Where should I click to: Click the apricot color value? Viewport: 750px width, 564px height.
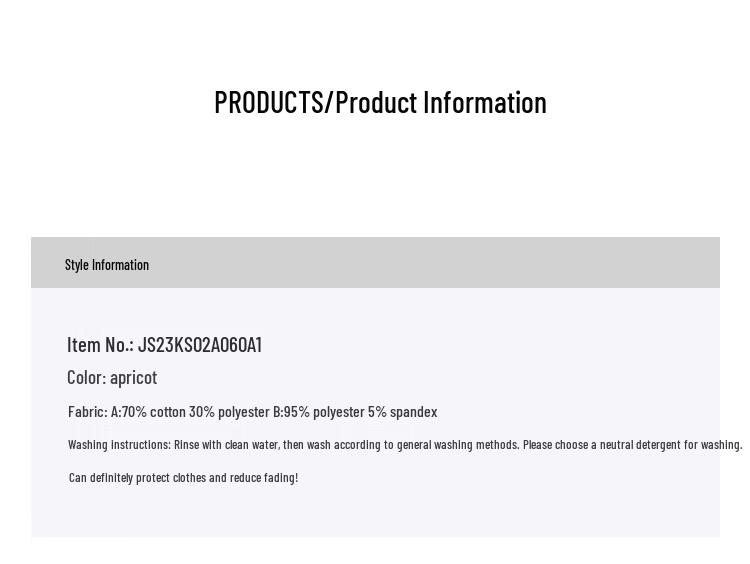coord(133,378)
